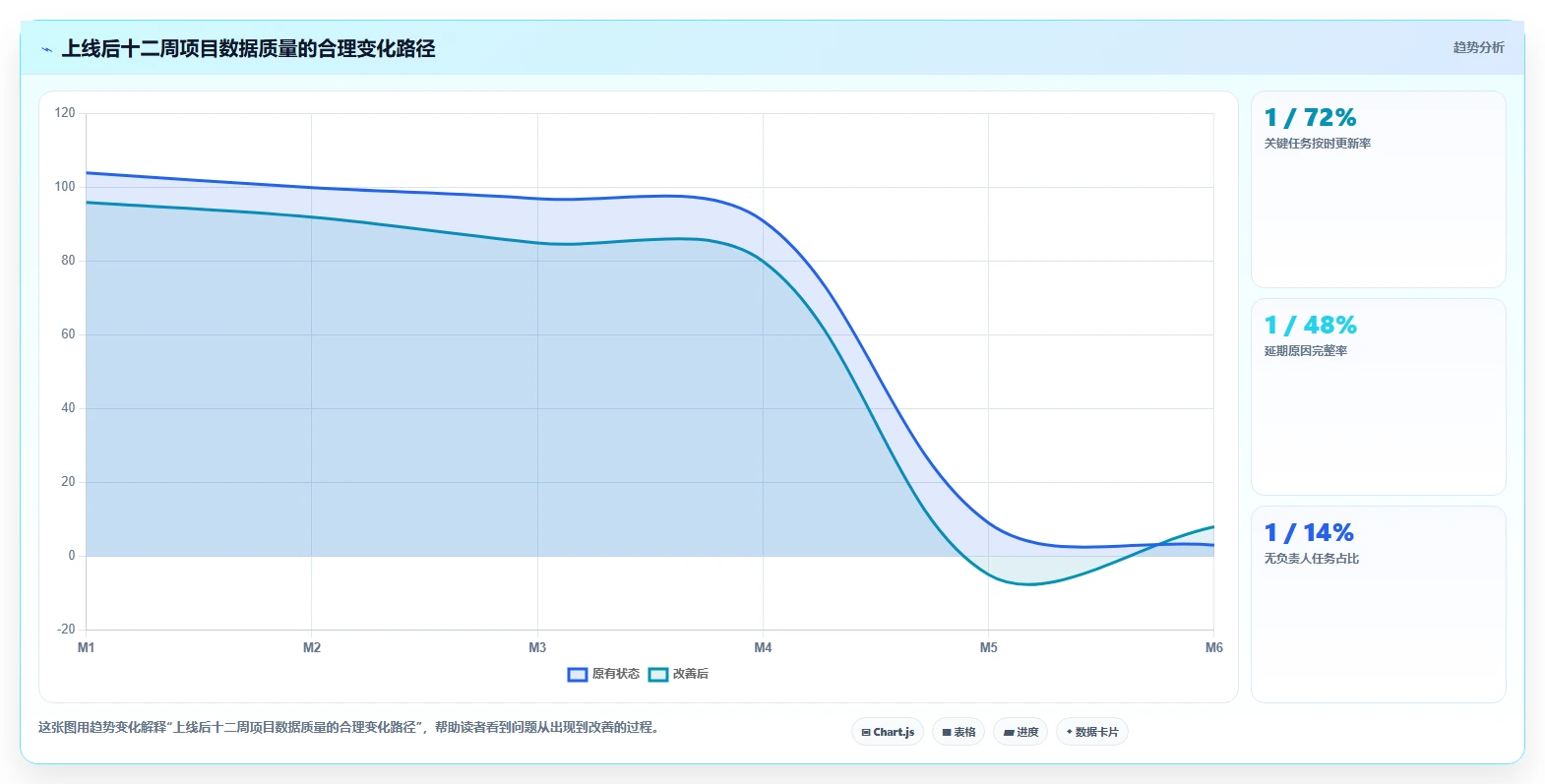Image resolution: width=1545 pixels, height=784 pixels.
Task: Click the M1 x-axis label
Action: [x=87, y=647]
